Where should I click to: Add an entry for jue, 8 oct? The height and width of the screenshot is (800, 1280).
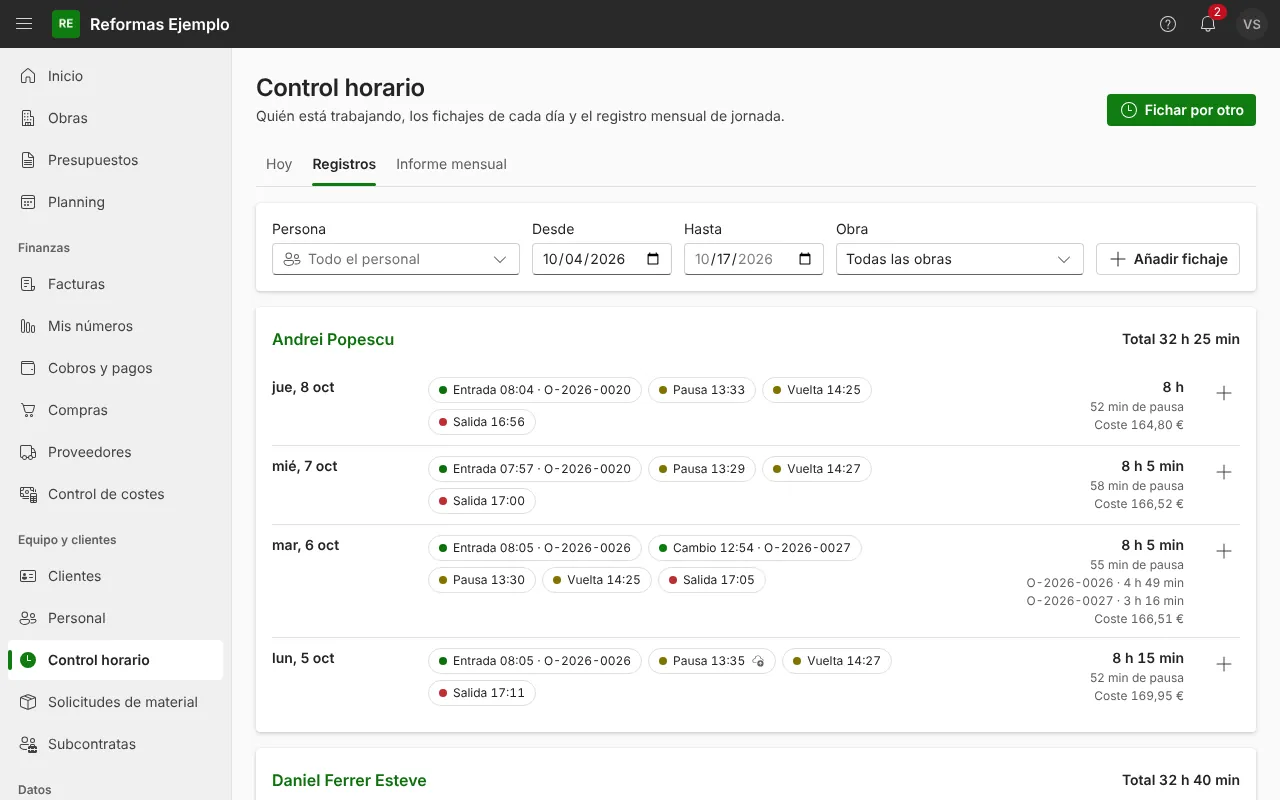(x=1223, y=393)
